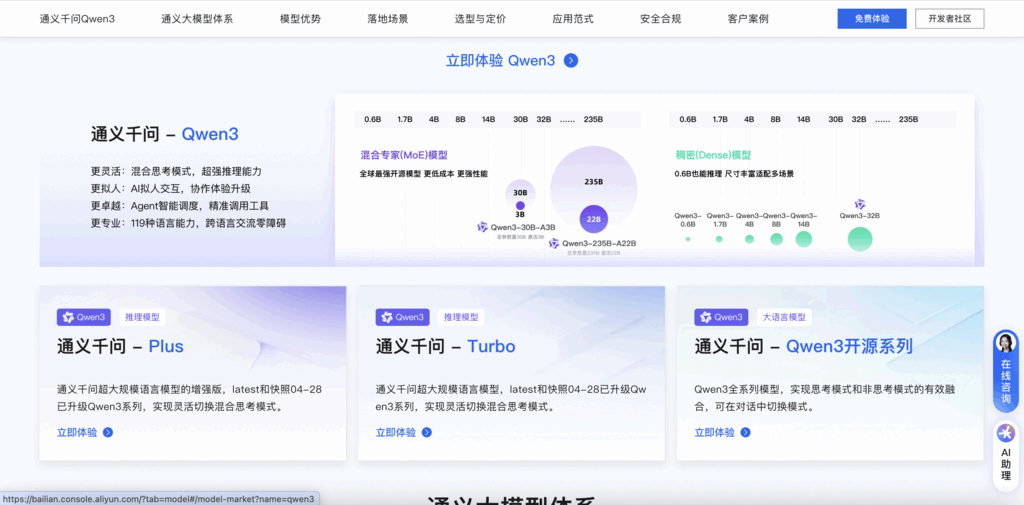Viewport: 1024px width, 505px height.
Task: Open 在线咨询 avatar widget
Action: [x=1006, y=371]
